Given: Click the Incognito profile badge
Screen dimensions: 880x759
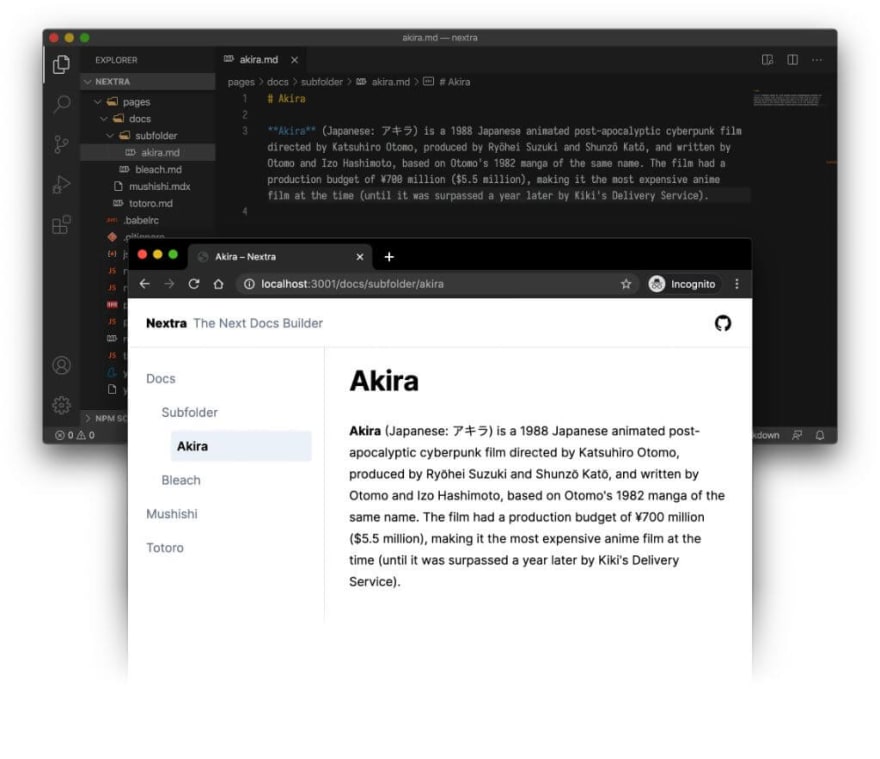Looking at the screenshot, I should pyautogui.click(x=683, y=284).
